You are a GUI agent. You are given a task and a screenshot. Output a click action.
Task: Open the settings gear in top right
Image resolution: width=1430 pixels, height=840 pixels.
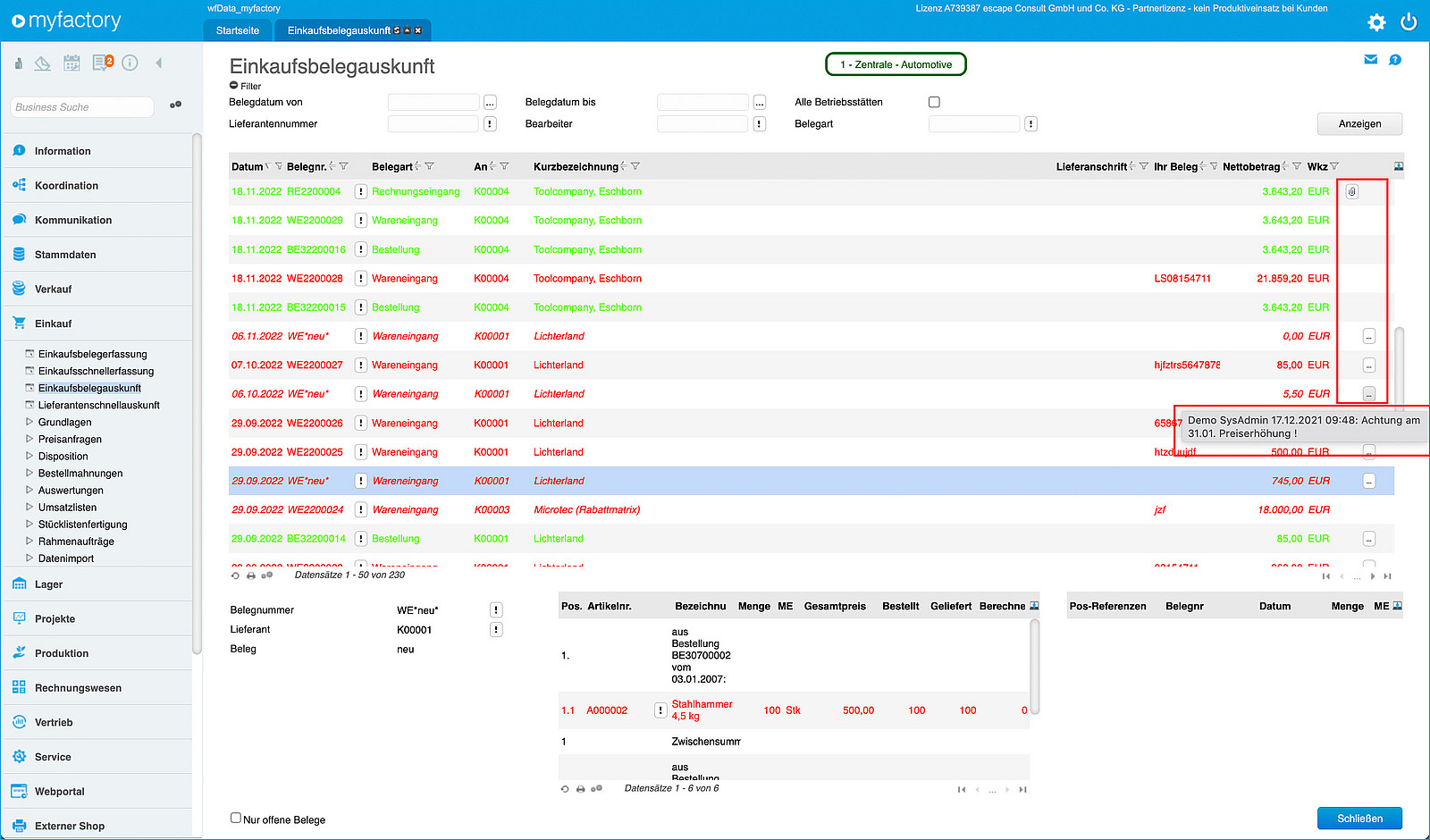[x=1376, y=22]
